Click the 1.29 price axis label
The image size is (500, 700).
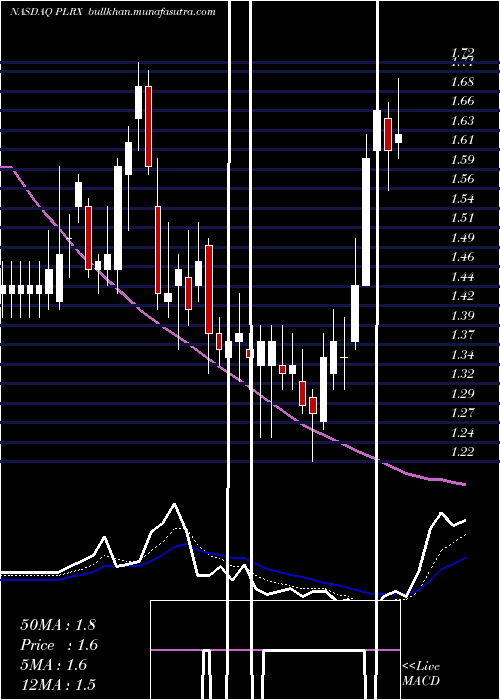(x=462, y=393)
